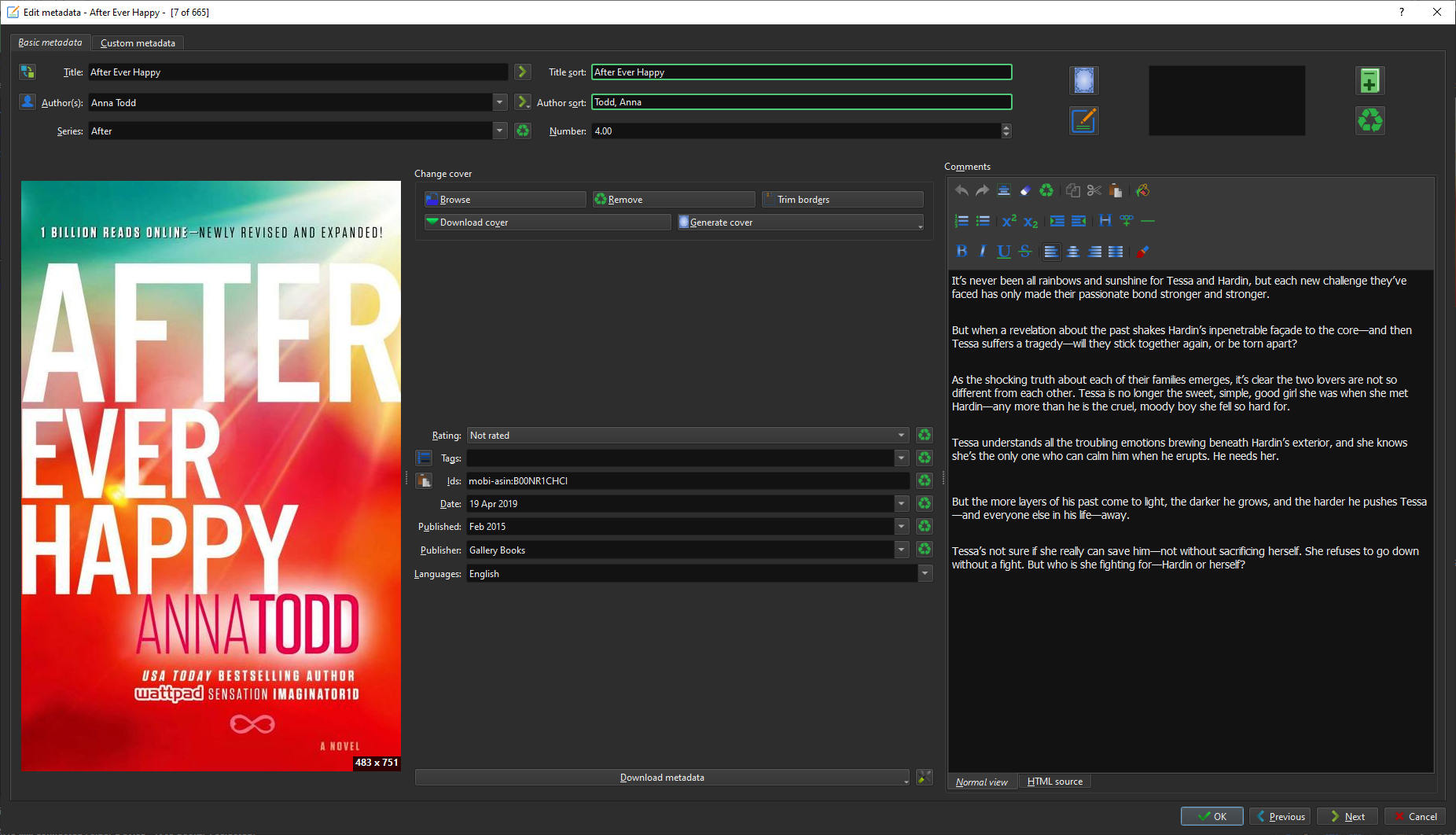The width and height of the screenshot is (1456, 835).
Task: Click the superscript icon in Comments toolbar
Action: pyautogui.click(x=1009, y=221)
